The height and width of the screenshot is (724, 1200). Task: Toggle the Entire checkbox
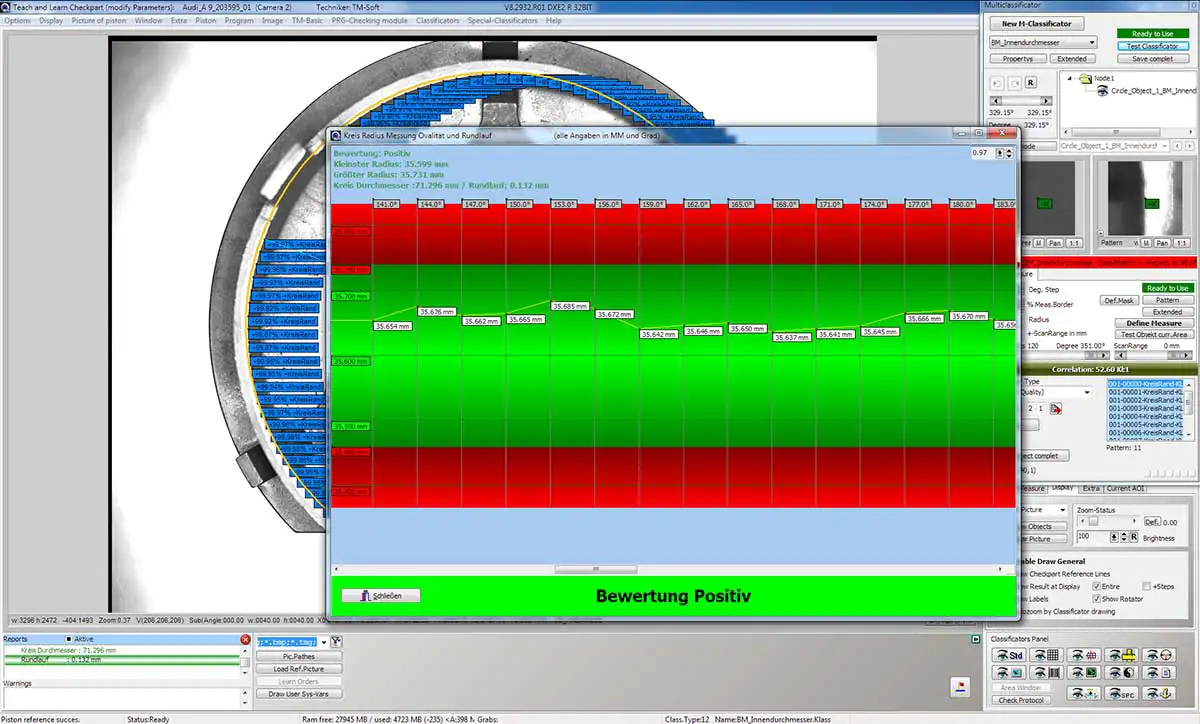[1097, 587]
